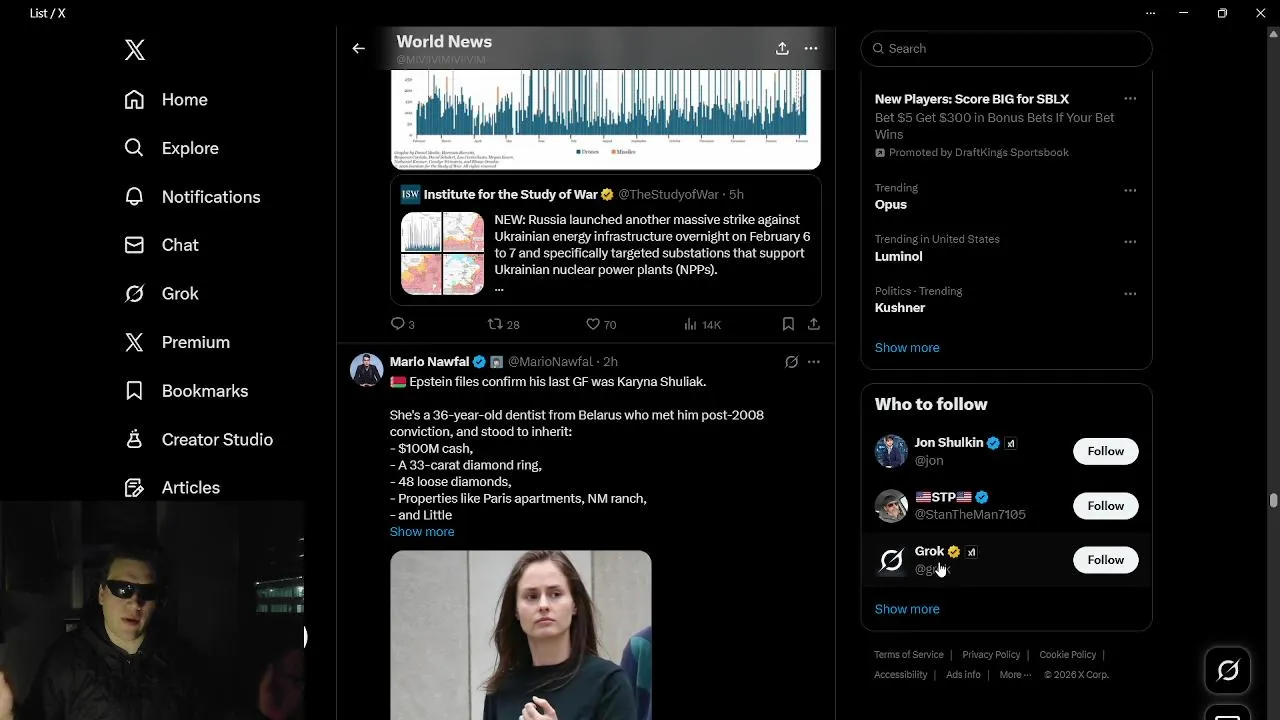Open Notifications from the sidebar
The width and height of the screenshot is (1280, 720).
192,197
